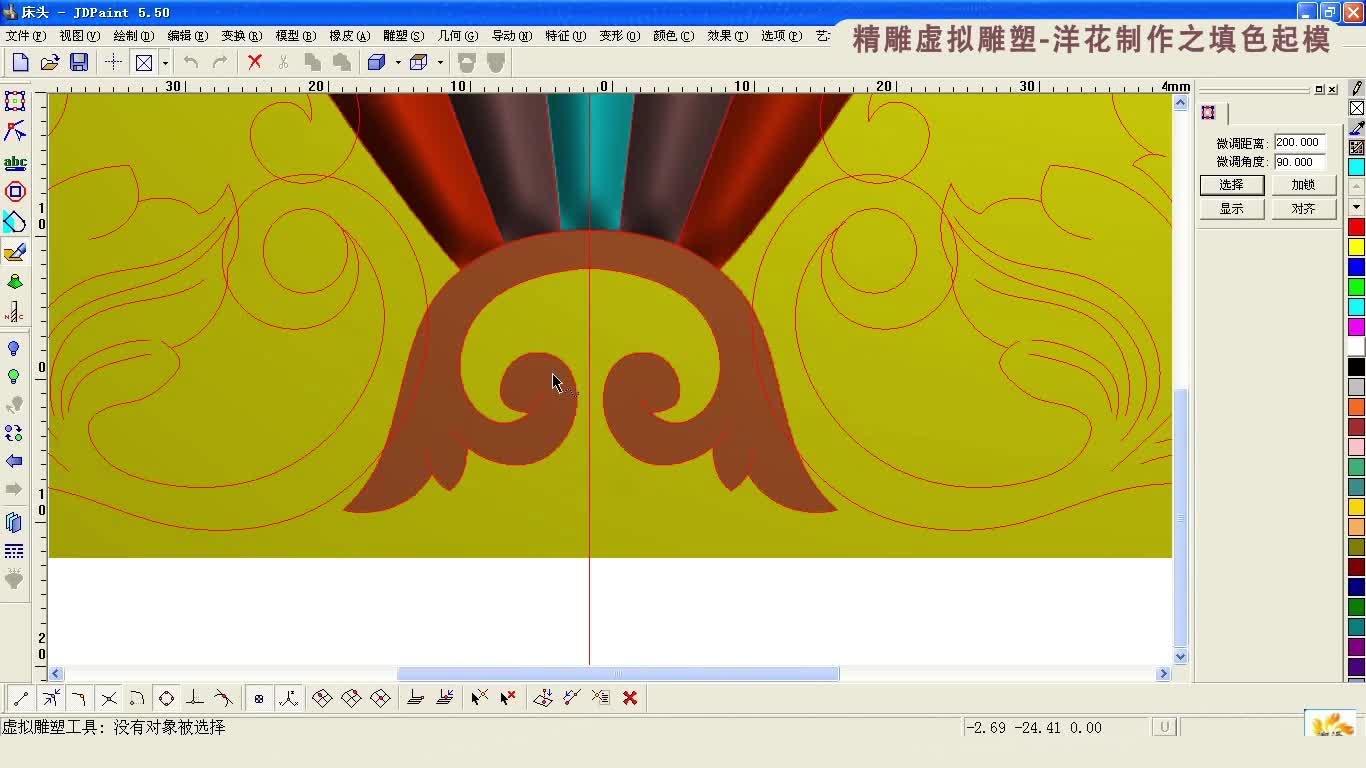
Task: Click the eyedropper color picker icon
Action: pyautogui.click(x=1357, y=128)
